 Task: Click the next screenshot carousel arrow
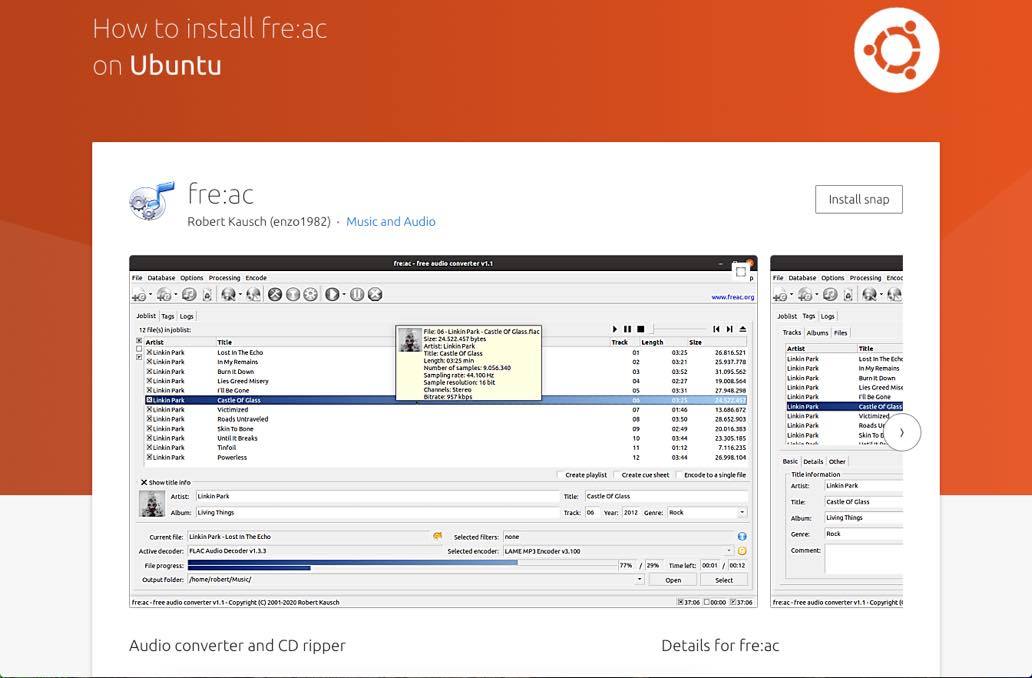click(x=902, y=433)
